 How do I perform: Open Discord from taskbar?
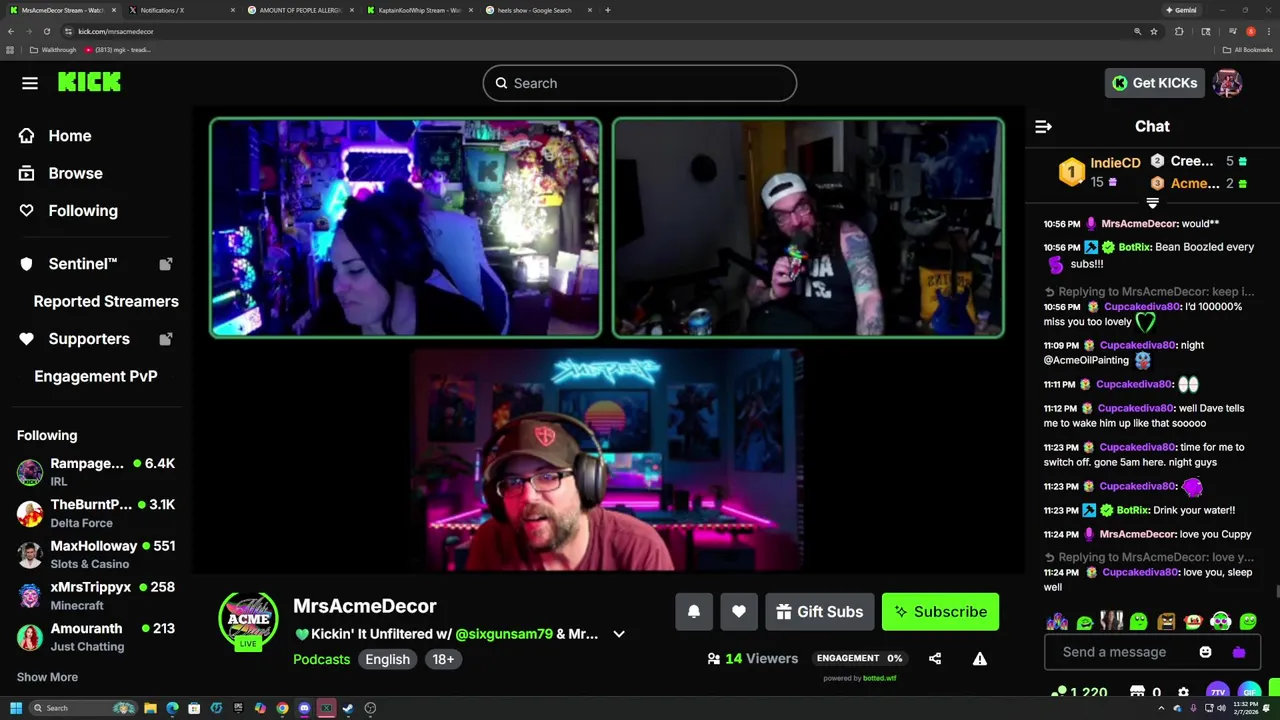pyautogui.click(x=304, y=708)
